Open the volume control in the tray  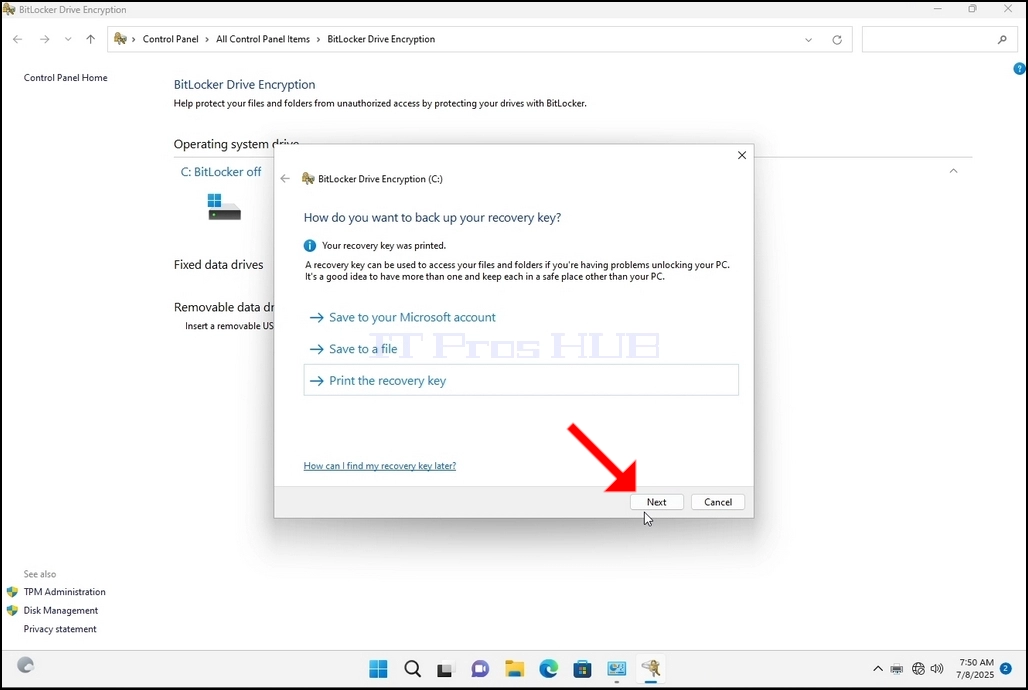[x=937, y=669]
